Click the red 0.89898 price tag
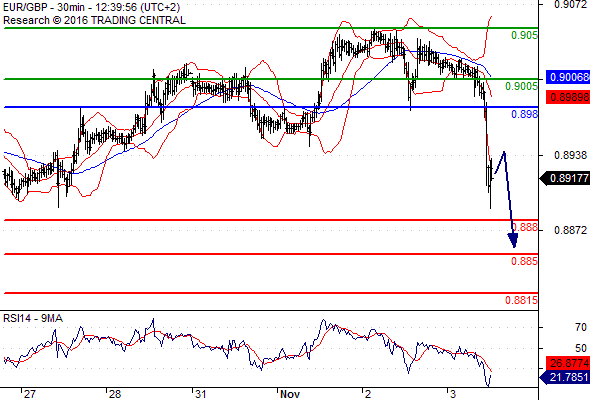The height and width of the screenshot is (400, 590). click(568, 97)
